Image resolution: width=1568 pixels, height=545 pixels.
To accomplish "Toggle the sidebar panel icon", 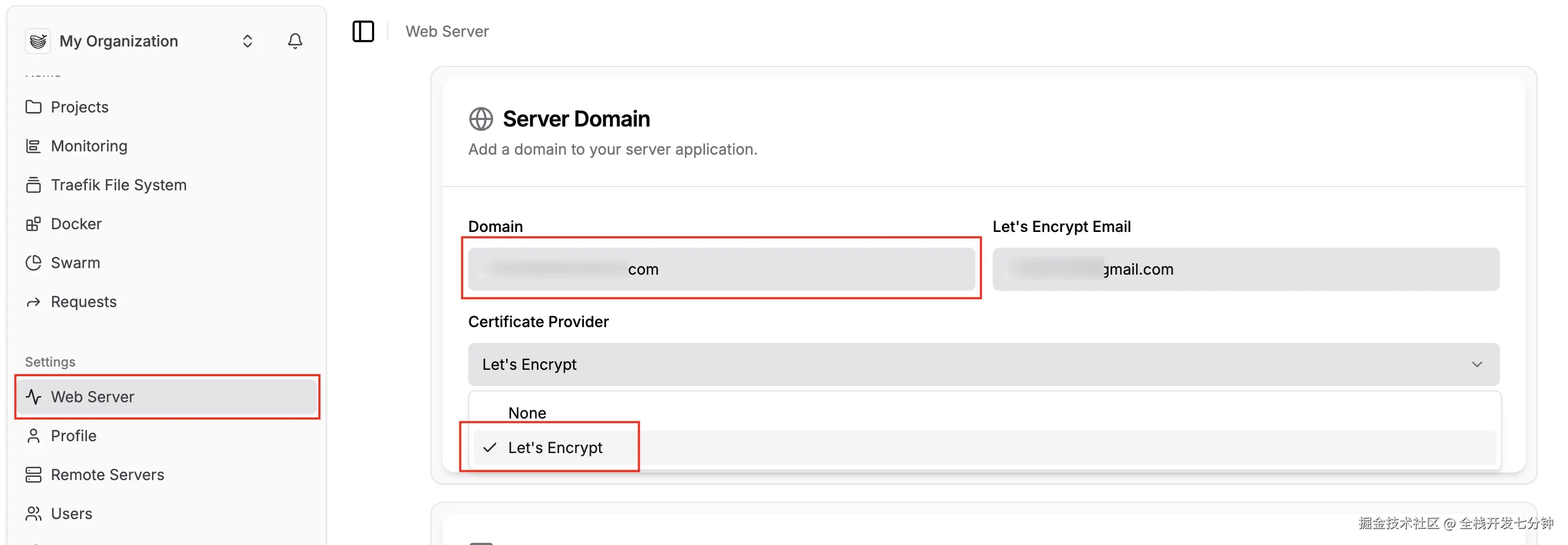I will pos(363,31).
